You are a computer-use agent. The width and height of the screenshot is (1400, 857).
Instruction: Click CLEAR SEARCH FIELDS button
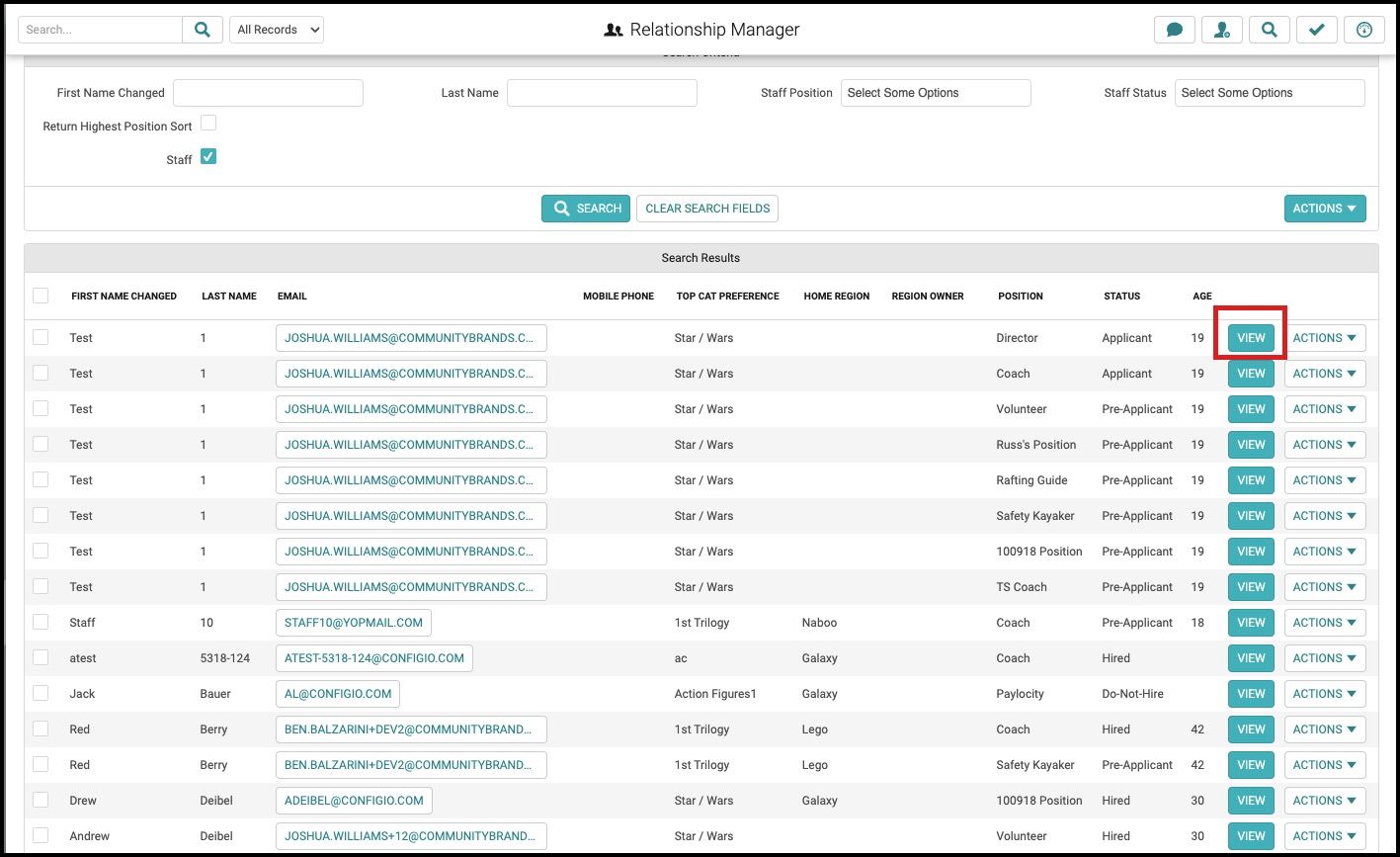point(707,209)
